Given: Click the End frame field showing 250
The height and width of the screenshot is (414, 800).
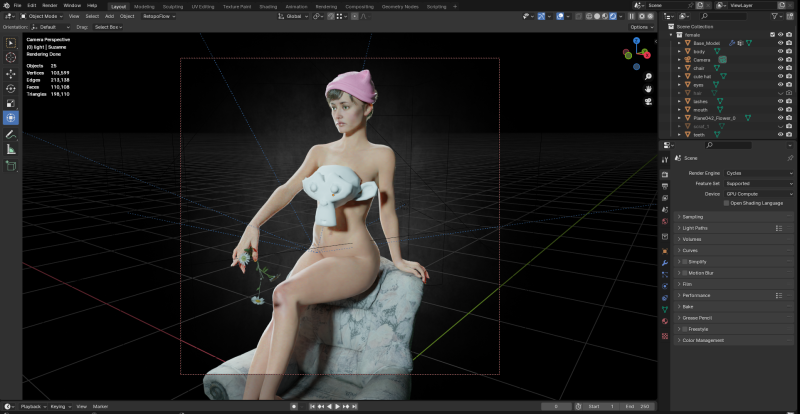Looking at the screenshot, I should click(636, 407).
